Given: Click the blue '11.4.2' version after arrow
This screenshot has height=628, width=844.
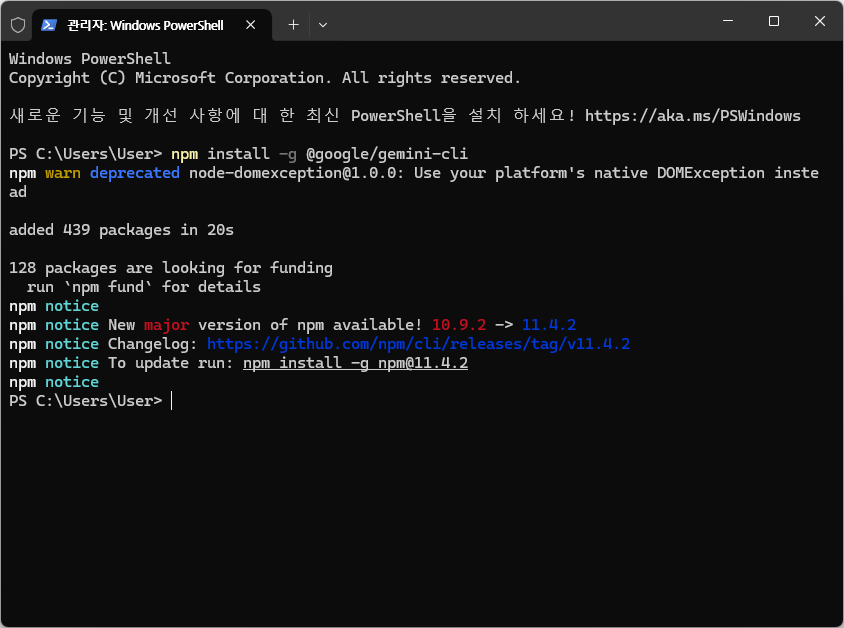Looking at the screenshot, I should tap(549, 325).
